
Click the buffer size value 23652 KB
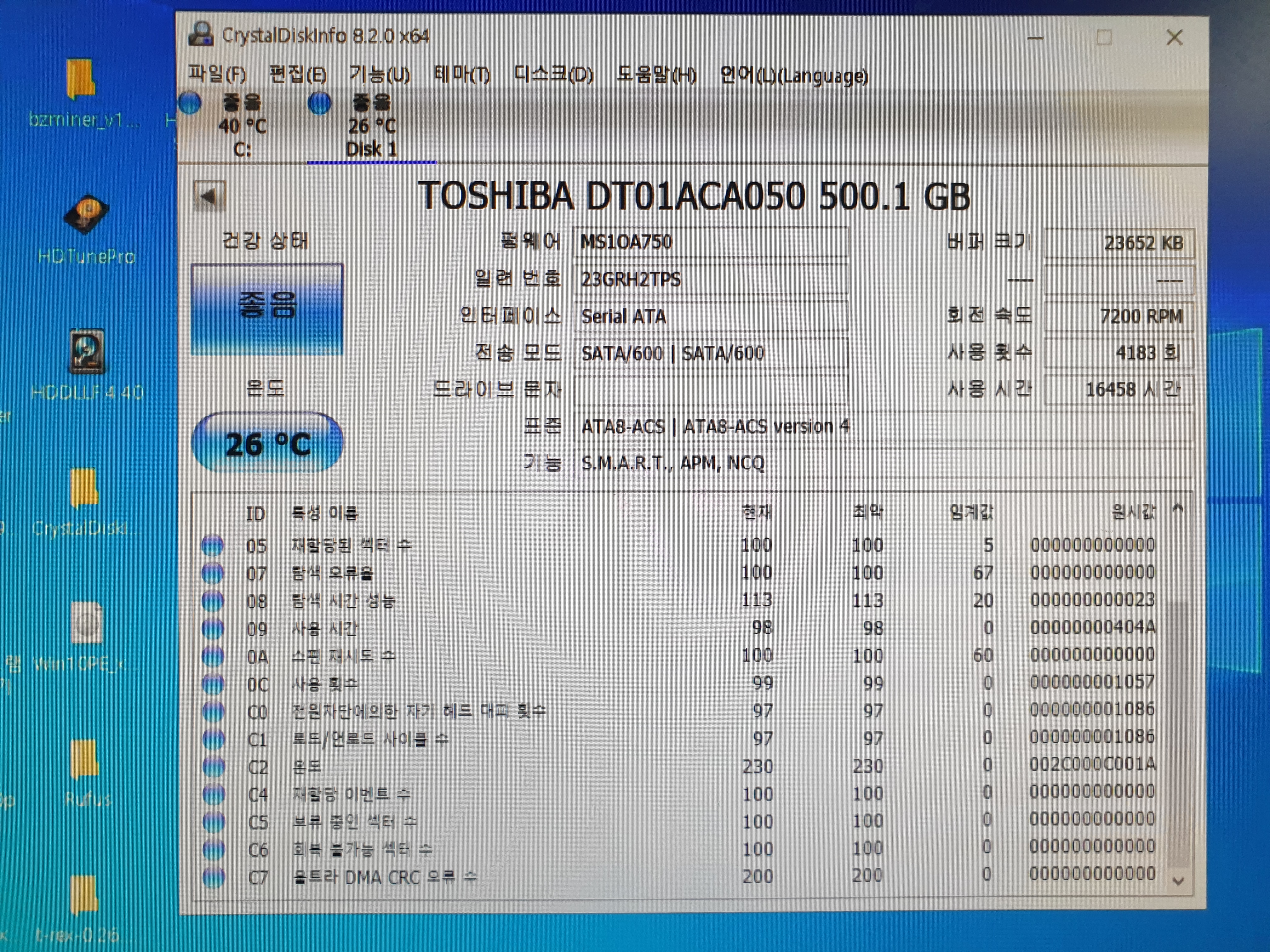pyautogui.click(x=1118, y=243)
